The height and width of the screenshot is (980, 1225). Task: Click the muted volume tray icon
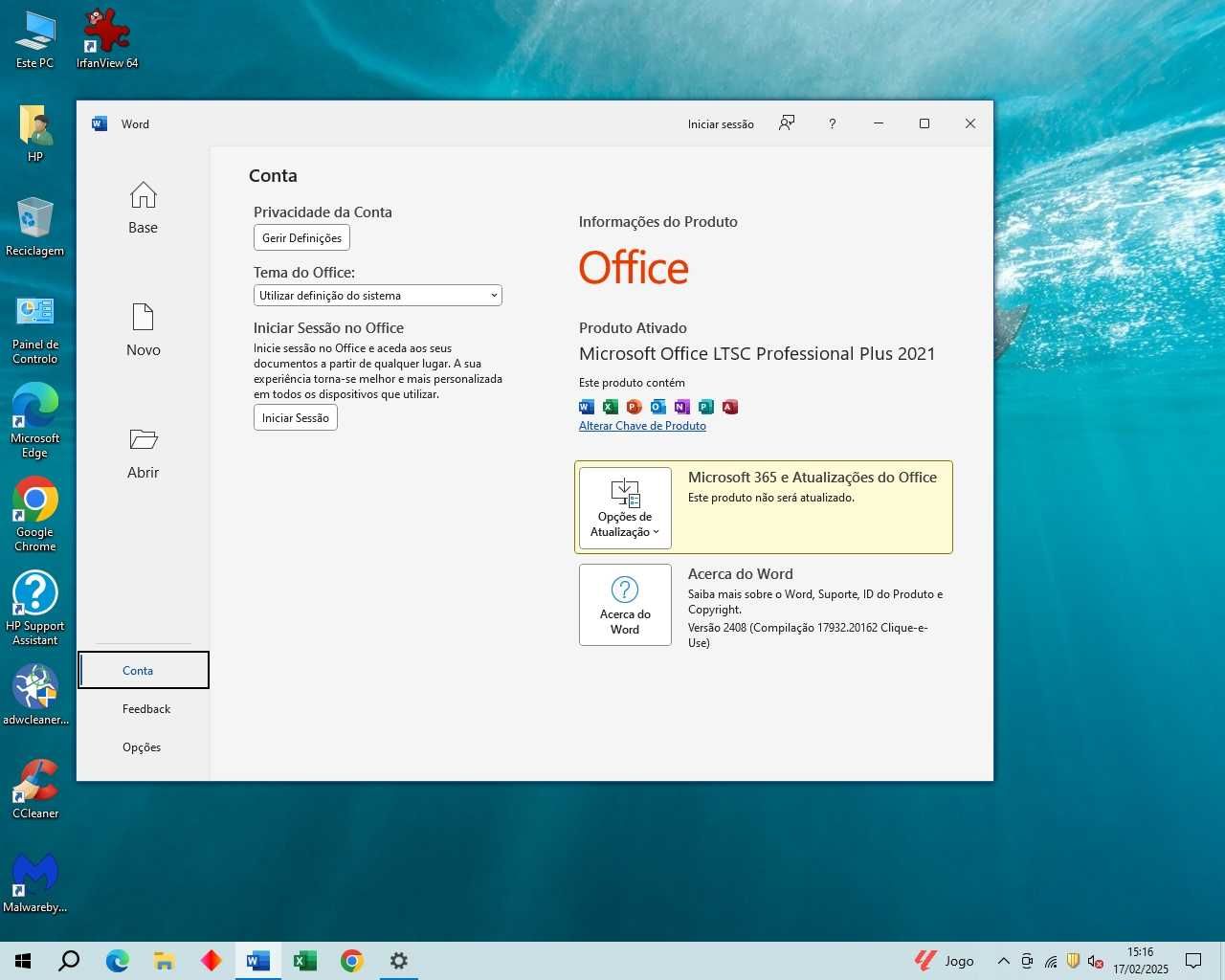tap(1096, 961)
